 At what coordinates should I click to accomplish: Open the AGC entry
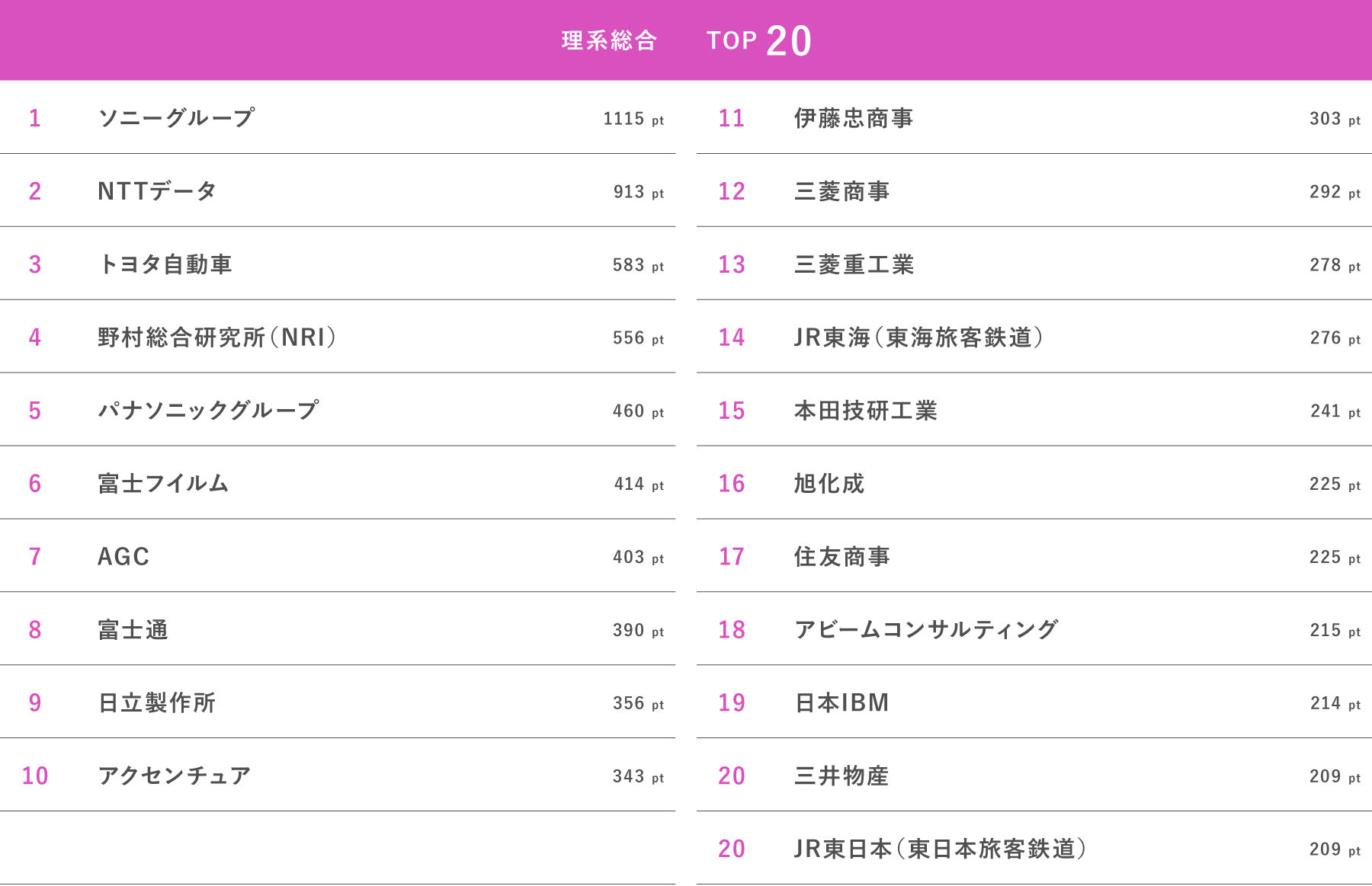coord(123,557)
